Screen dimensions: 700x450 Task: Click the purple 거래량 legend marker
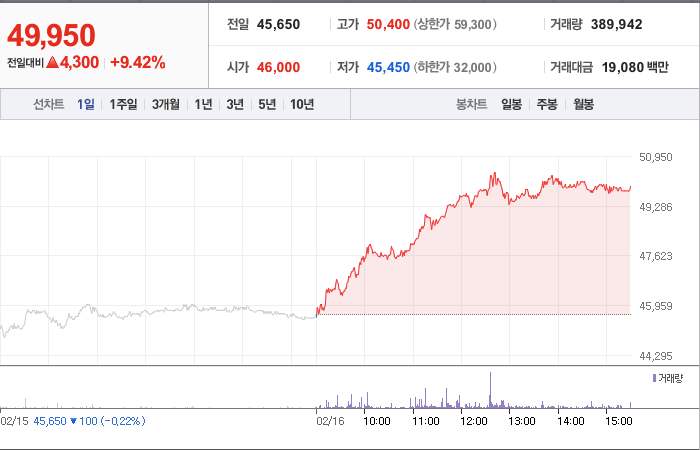(654, 379)
